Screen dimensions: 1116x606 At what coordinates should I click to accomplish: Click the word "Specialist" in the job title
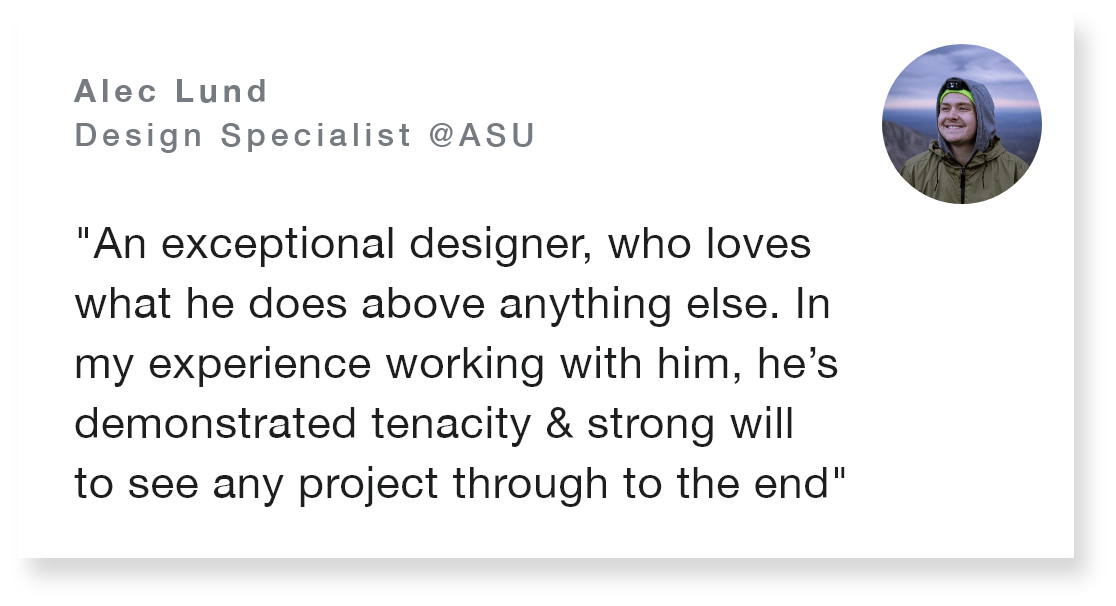(x=316, y=135)
